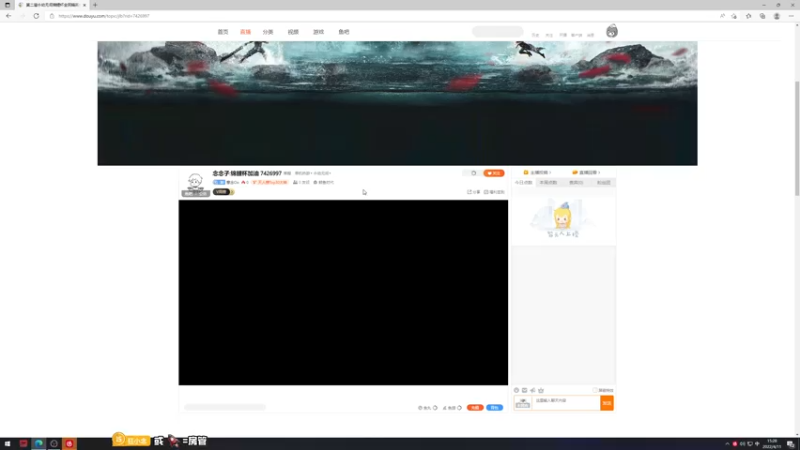The height and width of the screenshot is (450, 800).
Task: Click the hot-value flame icon under the title
Action: point(243,182)
